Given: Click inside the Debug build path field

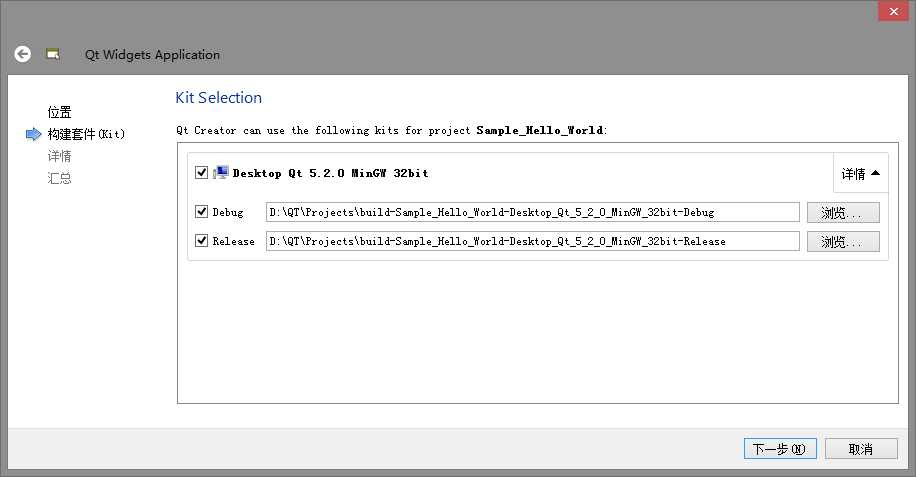Looking at the screenshot, I should (x=533, y=212).
